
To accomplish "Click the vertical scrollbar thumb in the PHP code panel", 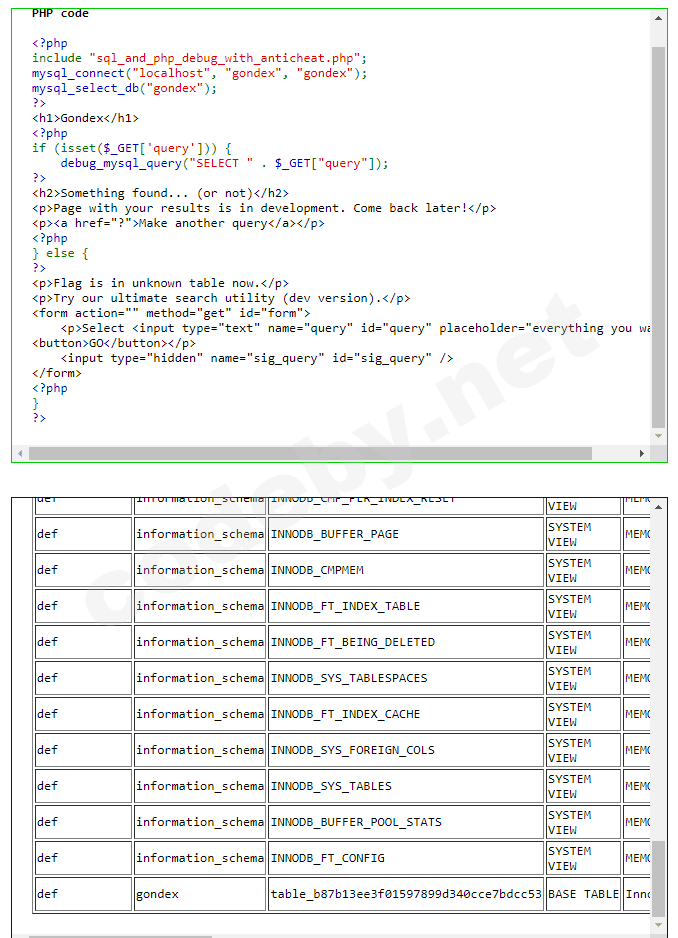I will click(x=658, y=237).
